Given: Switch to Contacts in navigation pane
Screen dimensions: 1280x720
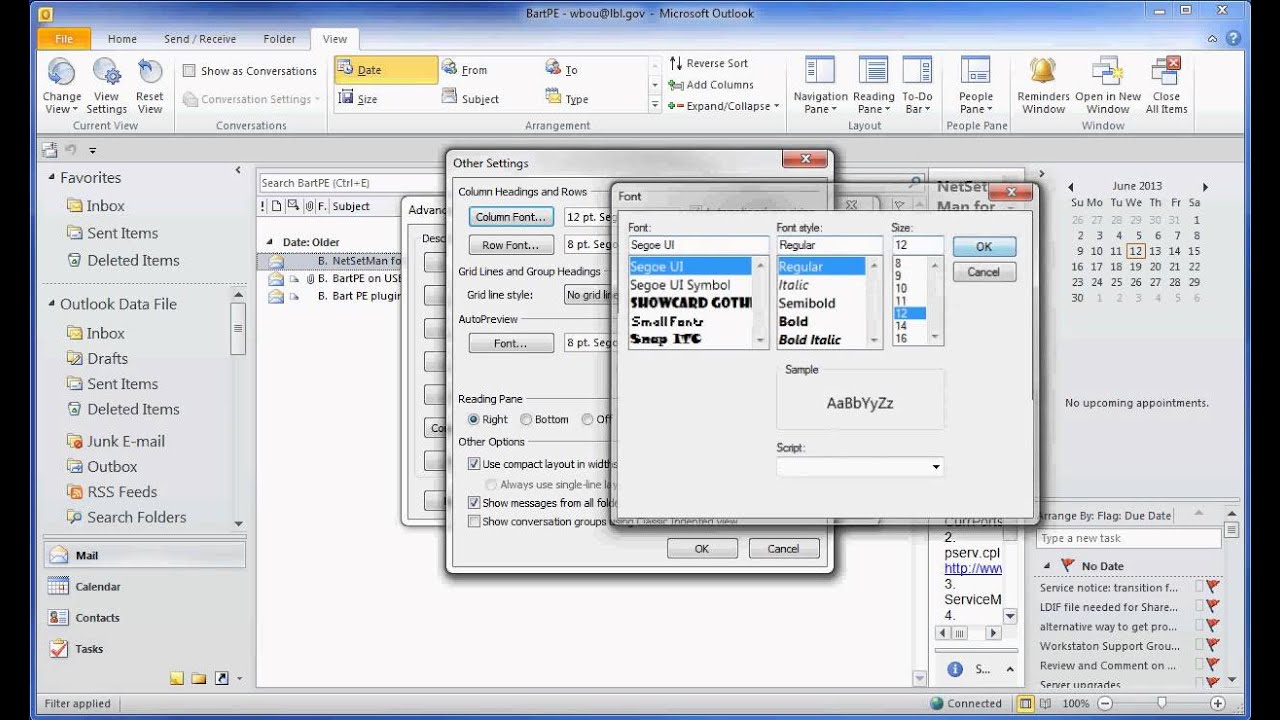Looking at the screenshot, I should click(144, 618).
